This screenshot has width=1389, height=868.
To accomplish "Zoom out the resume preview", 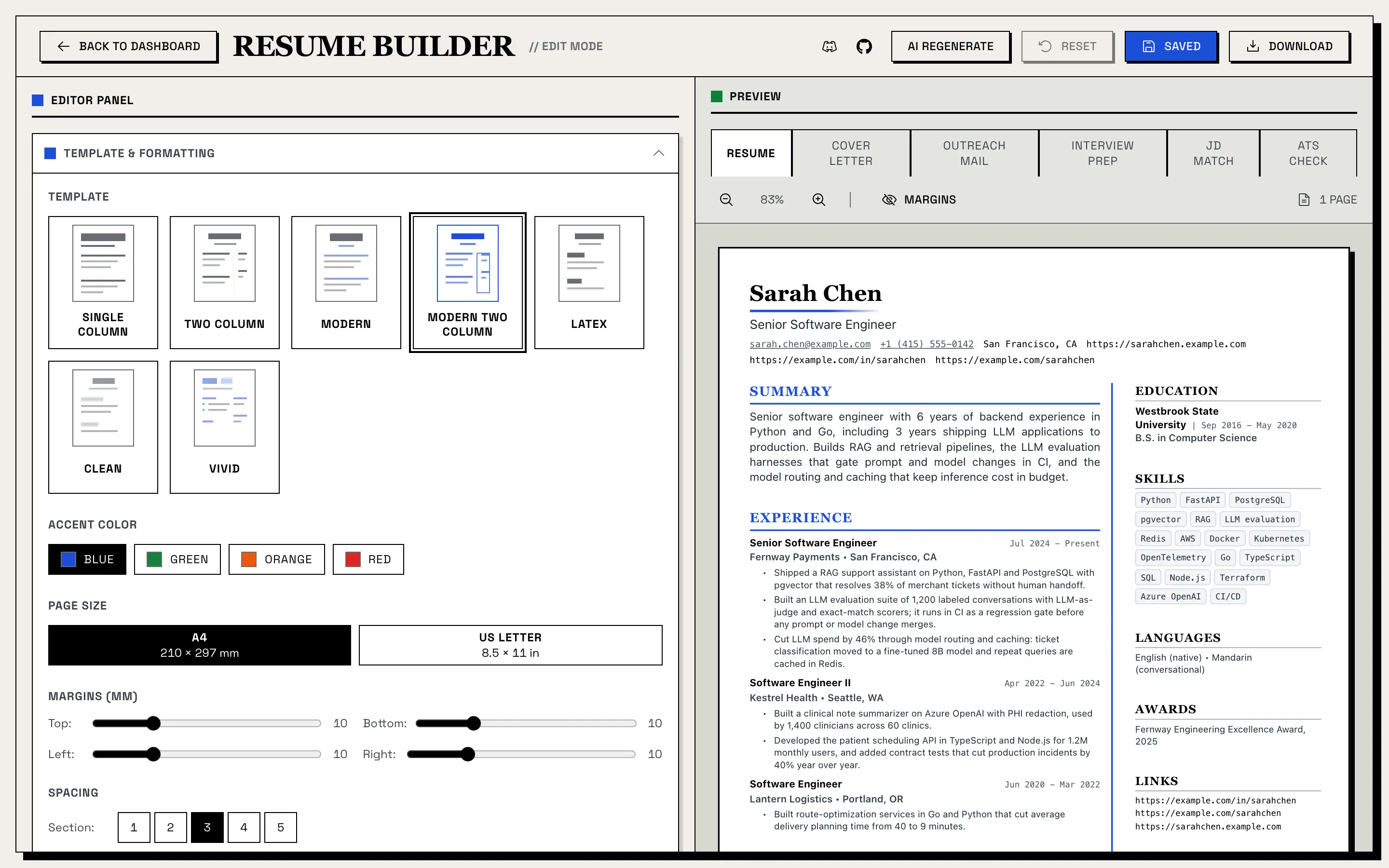I will [726, 200].
